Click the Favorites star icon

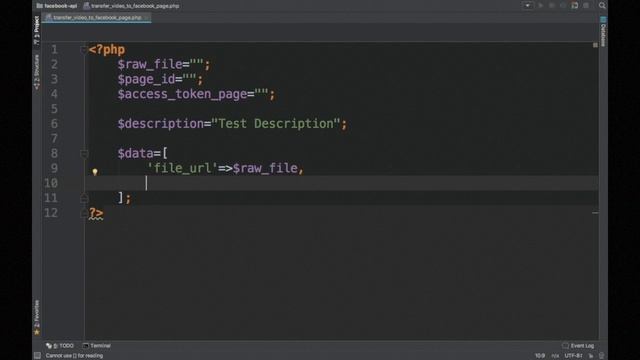(37, 332)
